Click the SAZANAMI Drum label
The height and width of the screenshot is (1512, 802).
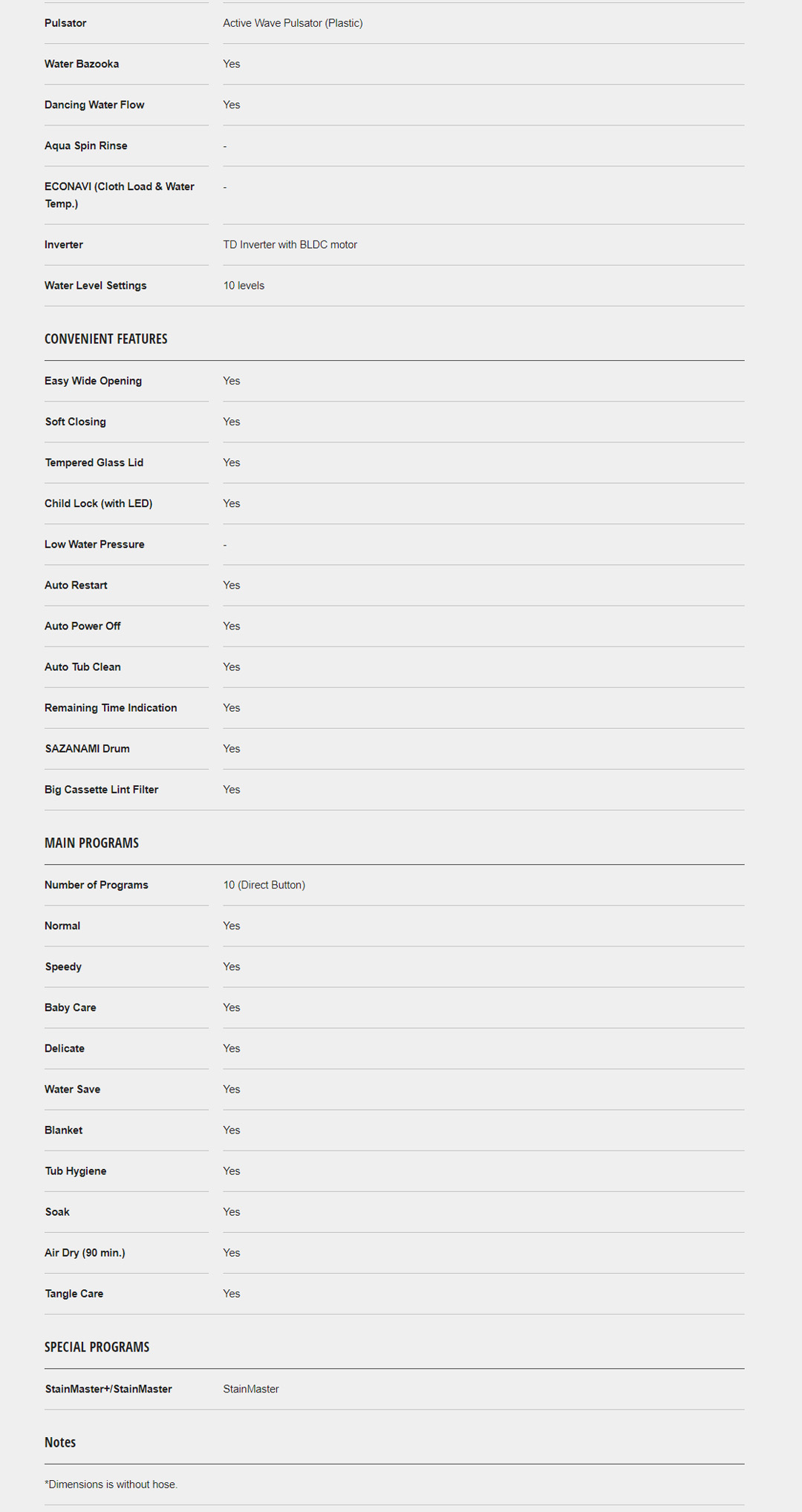pos(87,749)
